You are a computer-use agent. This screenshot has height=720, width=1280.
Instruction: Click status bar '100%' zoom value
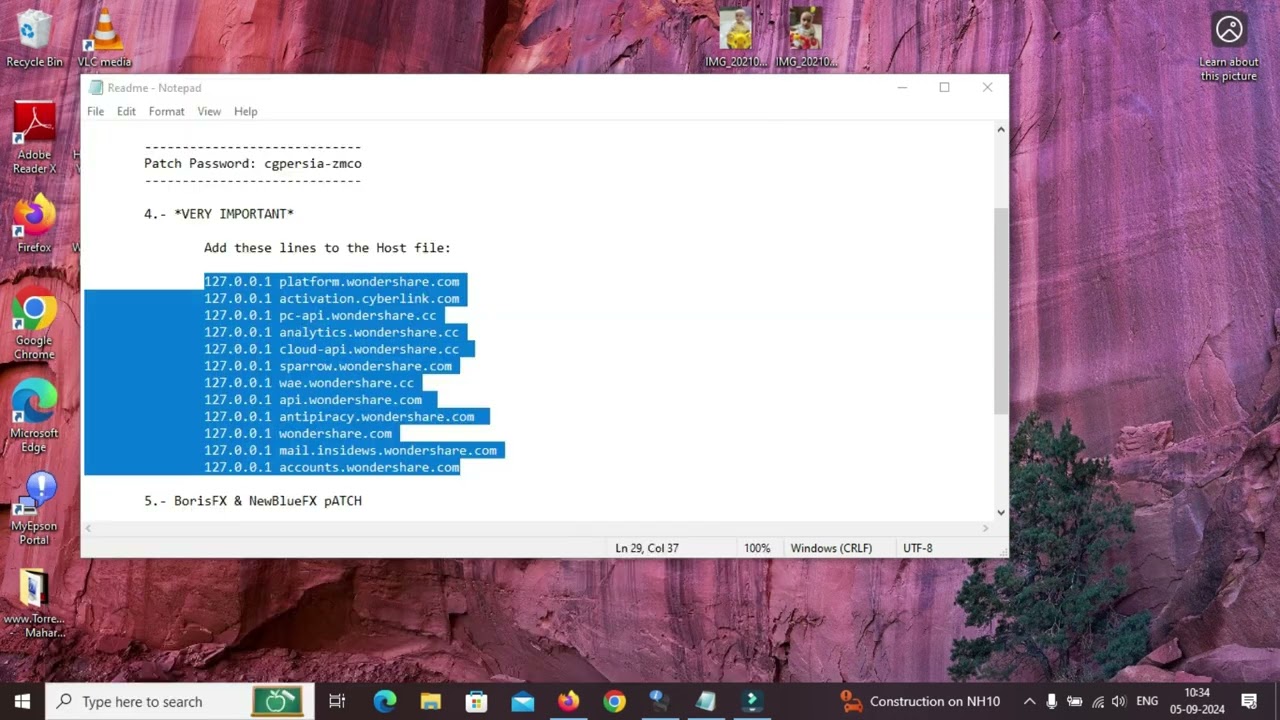[x=757, y=548]
